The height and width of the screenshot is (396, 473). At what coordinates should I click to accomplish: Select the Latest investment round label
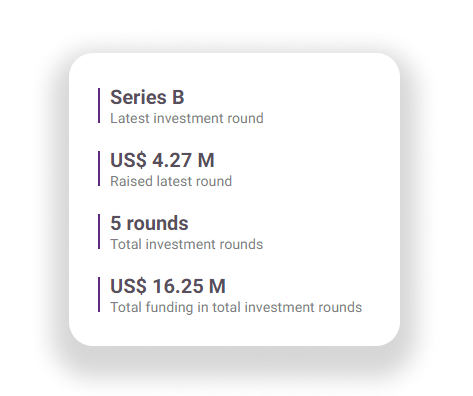click(x=187, y=118)
